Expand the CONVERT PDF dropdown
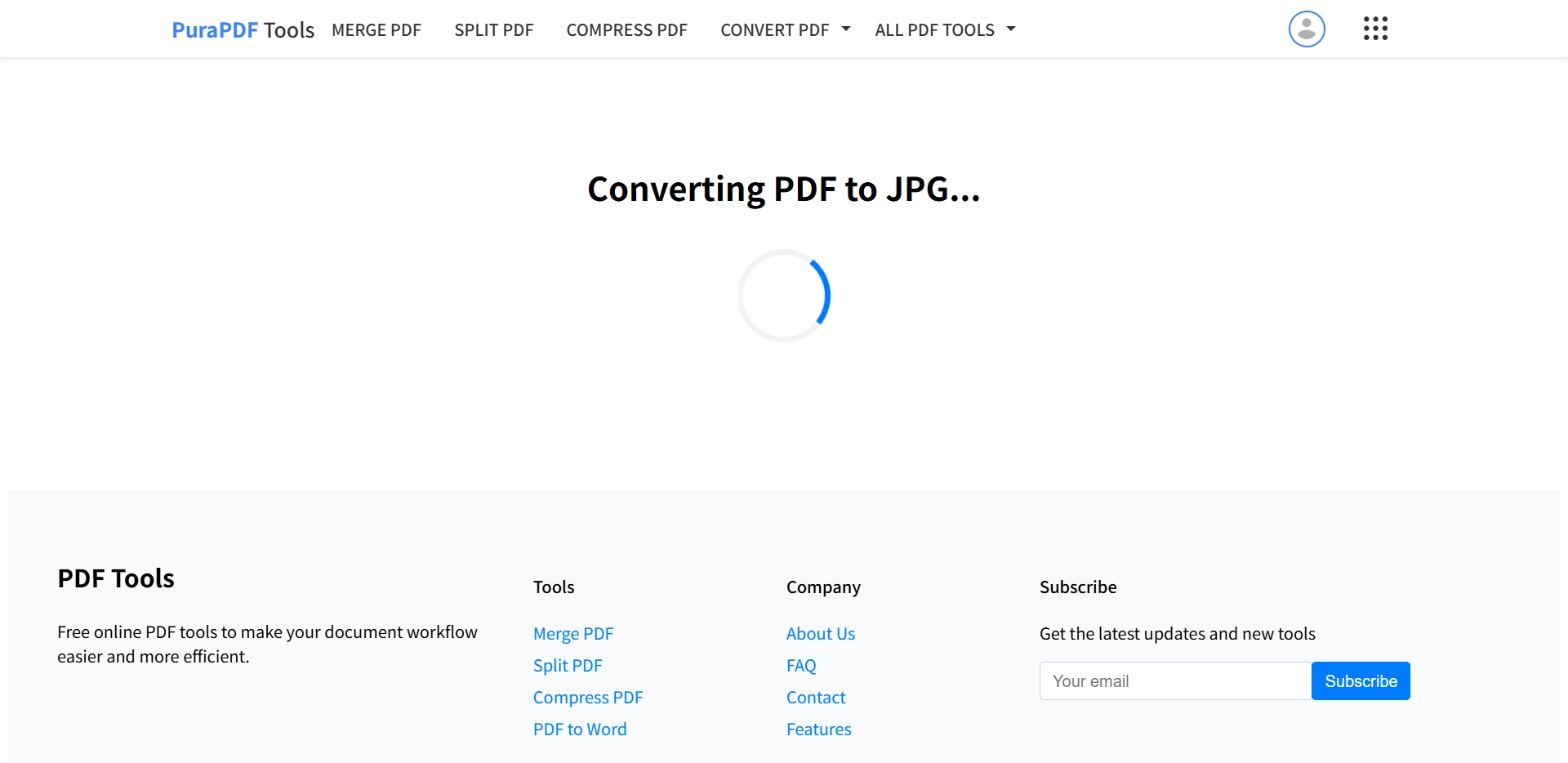 coord(774,29)
